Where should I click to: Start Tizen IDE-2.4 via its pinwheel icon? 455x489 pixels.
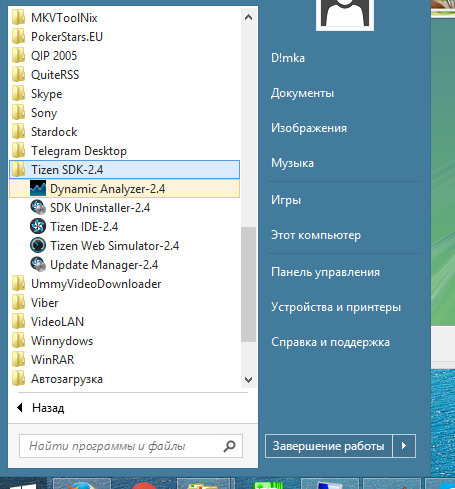pyautogui.click(x=38, y=226)
